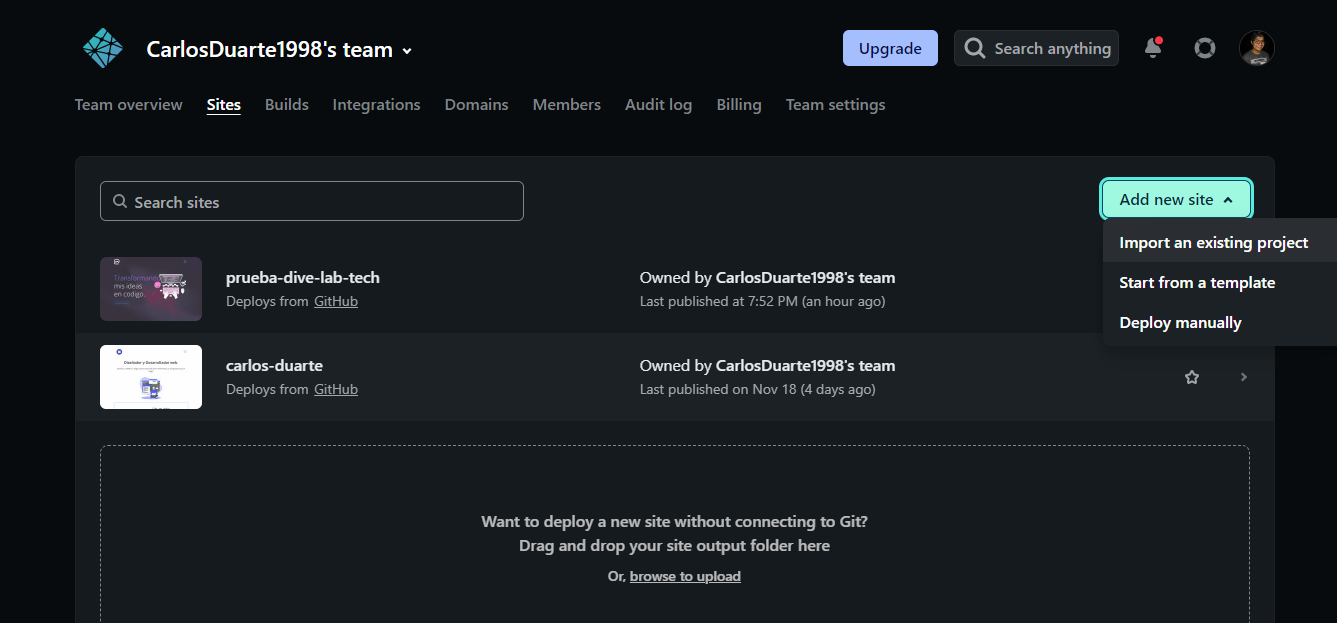
Task: Open Team settings tab
Action: tap(836, 104)
